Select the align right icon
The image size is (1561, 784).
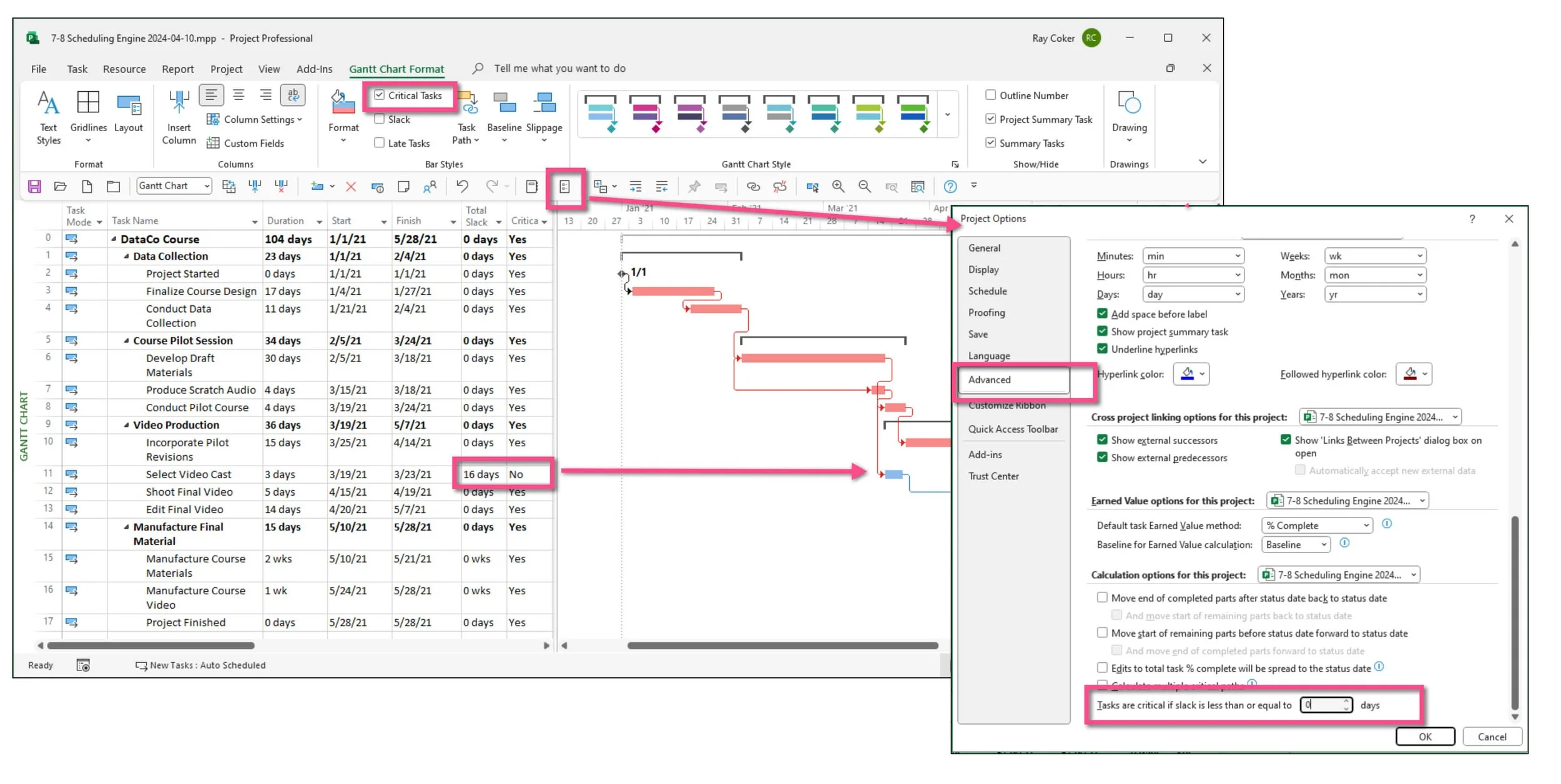tap(265, 95)
